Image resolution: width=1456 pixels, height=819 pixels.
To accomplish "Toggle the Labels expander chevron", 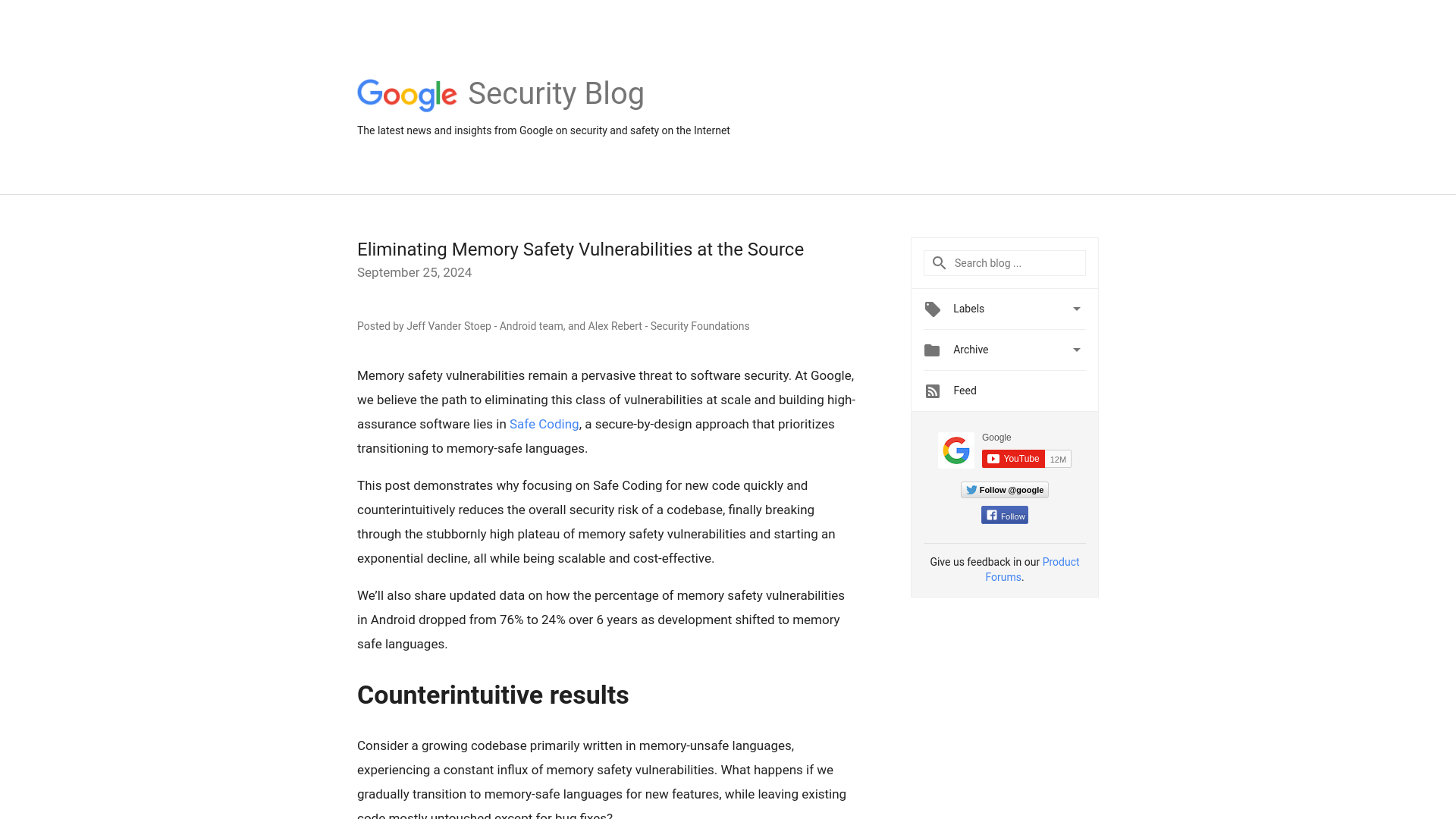I will pyautogui.click(x=1076, y=309).
